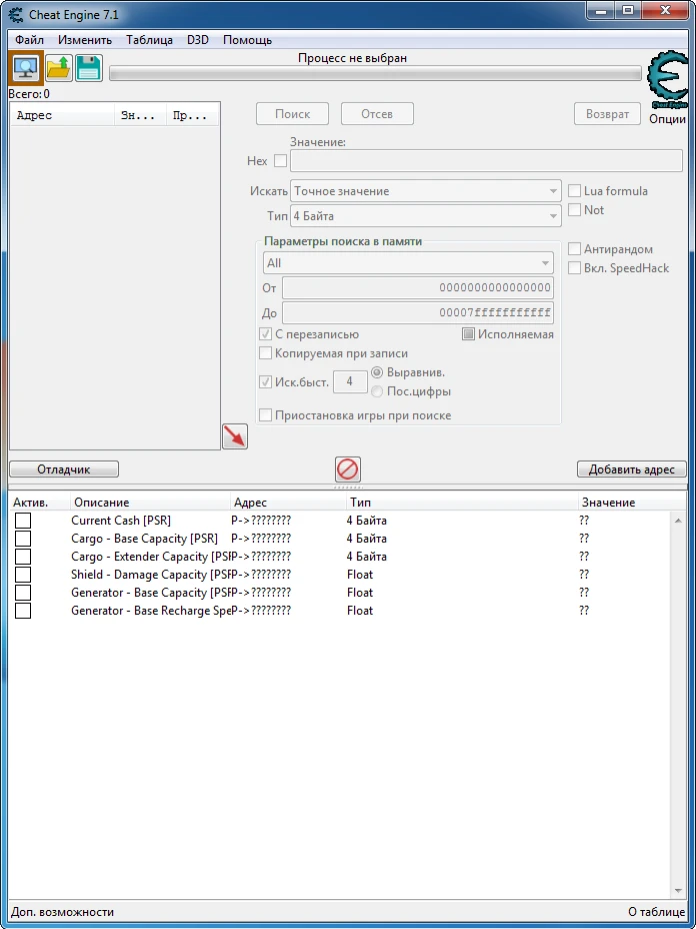Click the address list scroll down arrow
Image resolution: width=696 pixels, height=929 pixels.
tap(678, 891)
